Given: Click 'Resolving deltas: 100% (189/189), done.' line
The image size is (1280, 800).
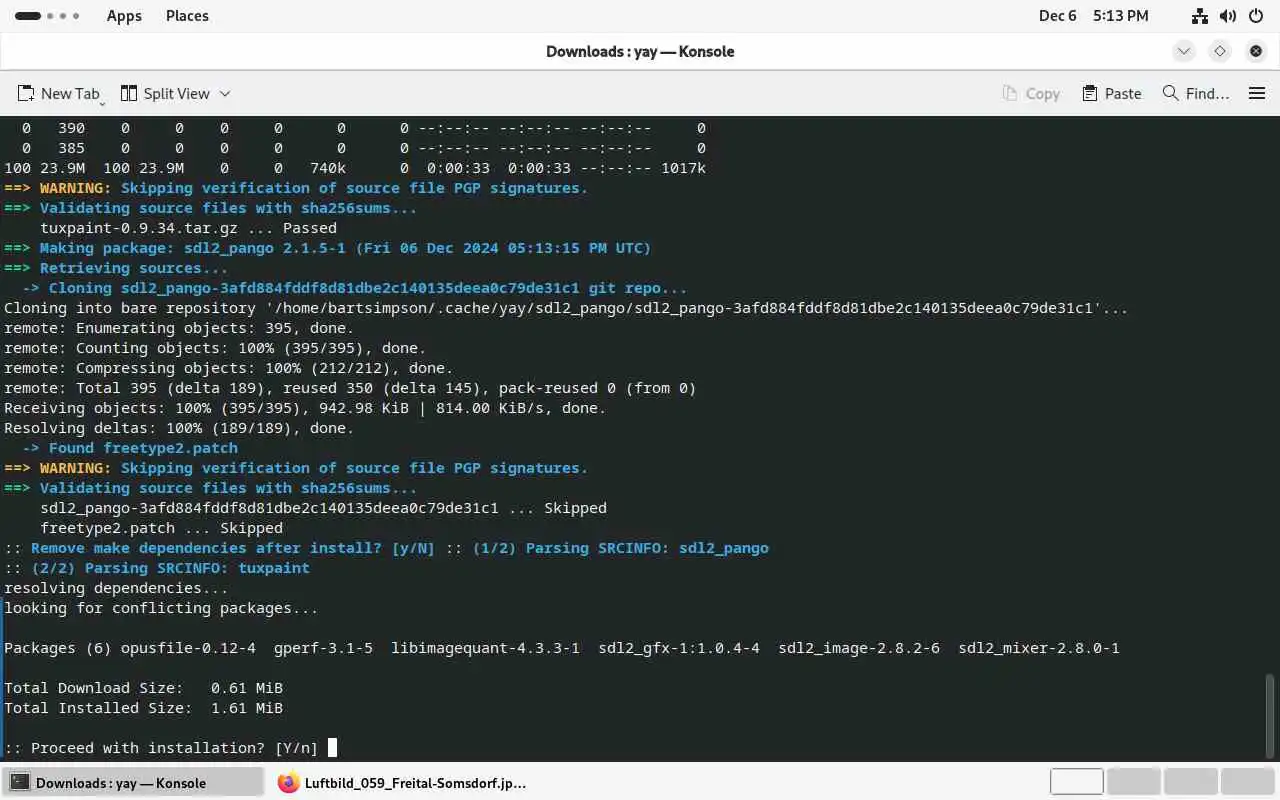Looking at the screenshot, I should point(179,428).
